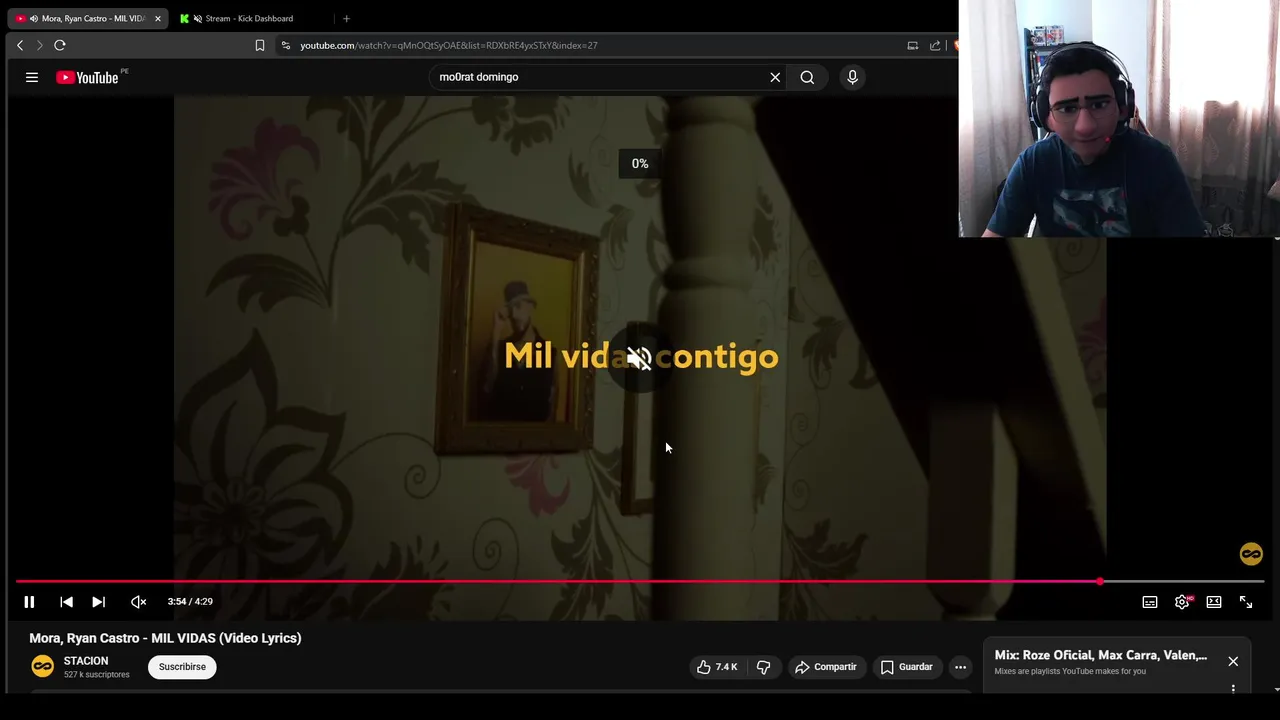Open the Mix: Roze Oficial playlist title

(1100, 655)
